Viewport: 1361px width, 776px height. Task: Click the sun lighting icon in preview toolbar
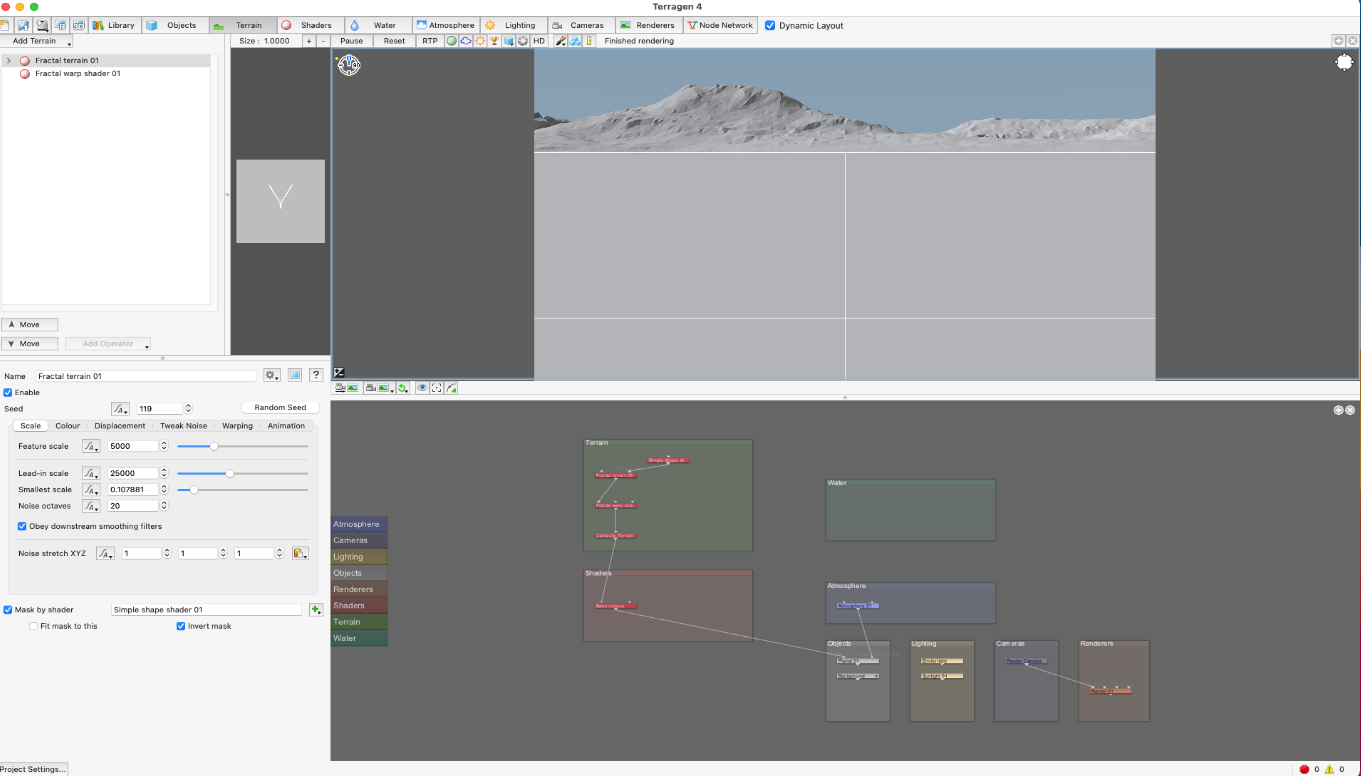480,41
